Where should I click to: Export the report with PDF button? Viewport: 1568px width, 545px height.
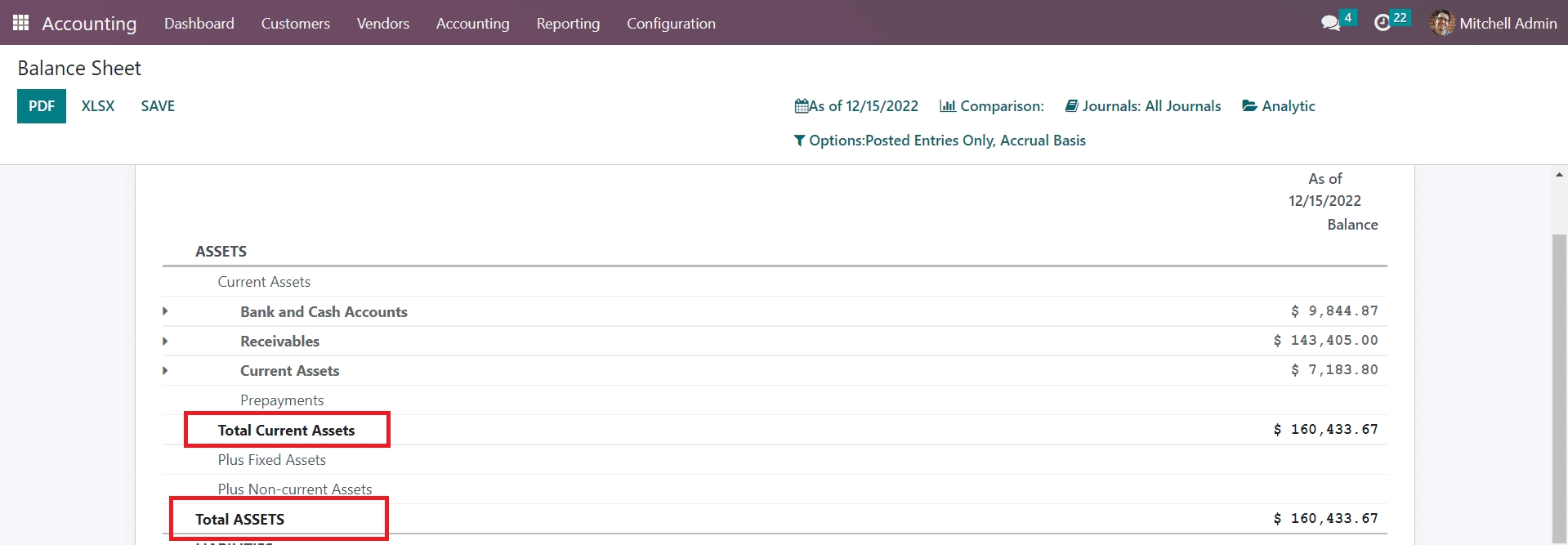pyautogui.click(x=42, y=106)
